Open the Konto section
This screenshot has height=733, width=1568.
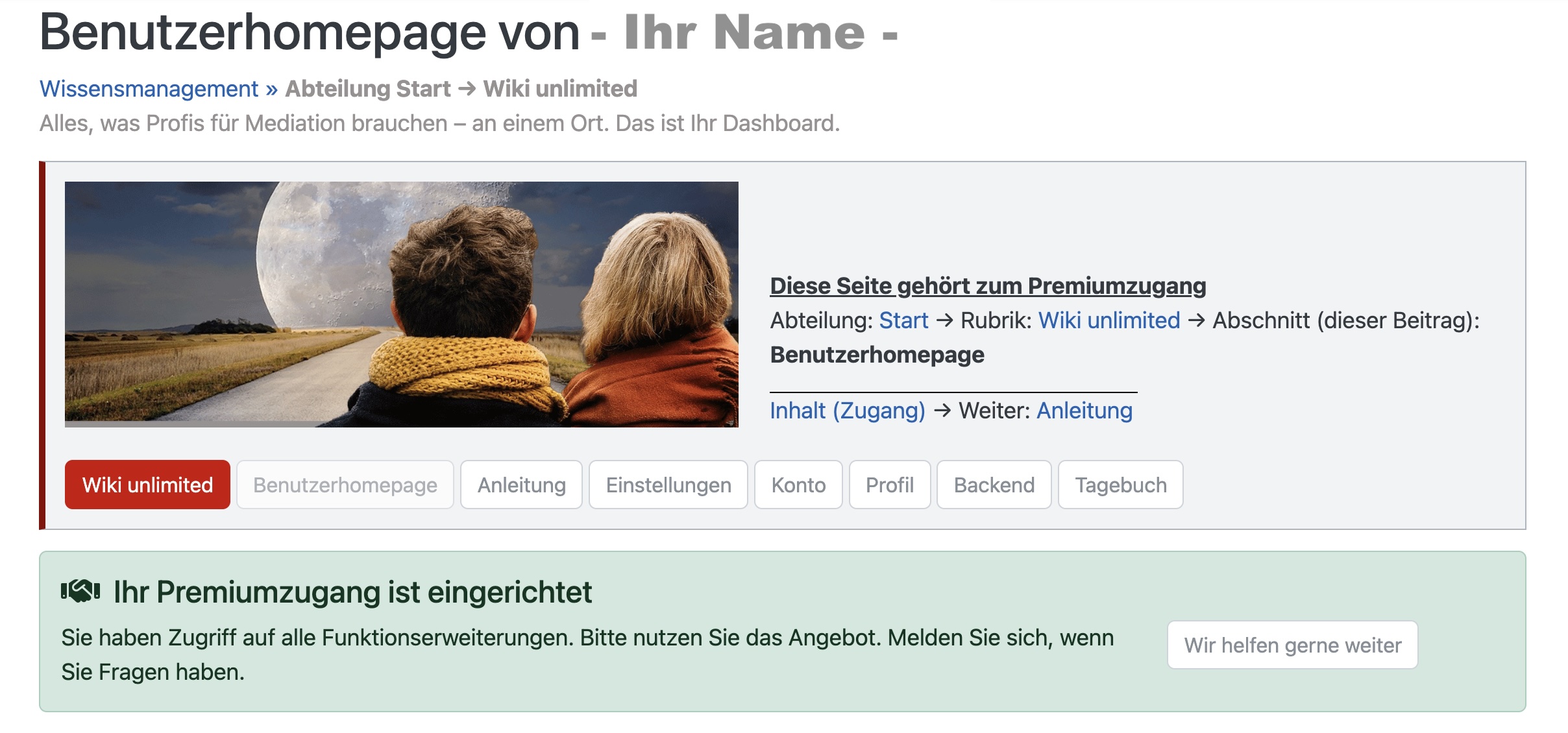pyautogui.click(x=798, y=485)
